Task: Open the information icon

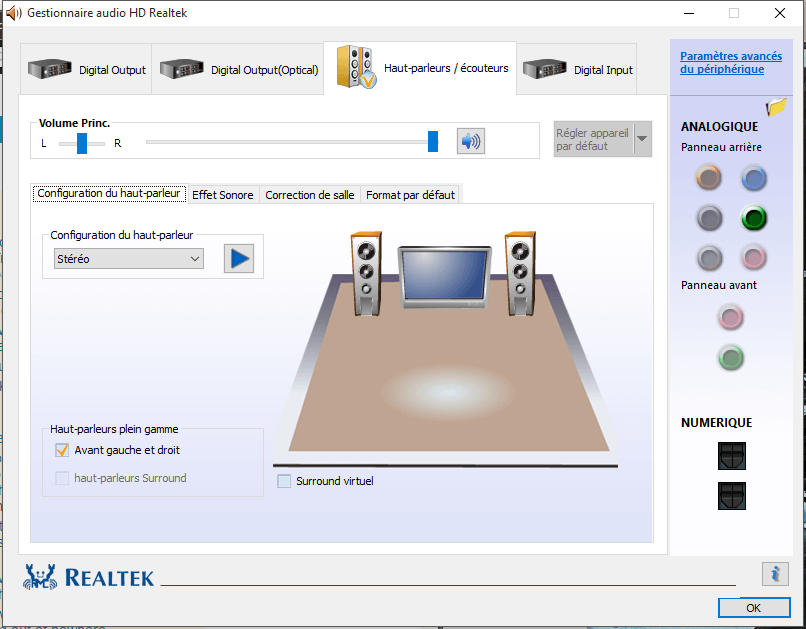Action: click(x=775, y=574)
